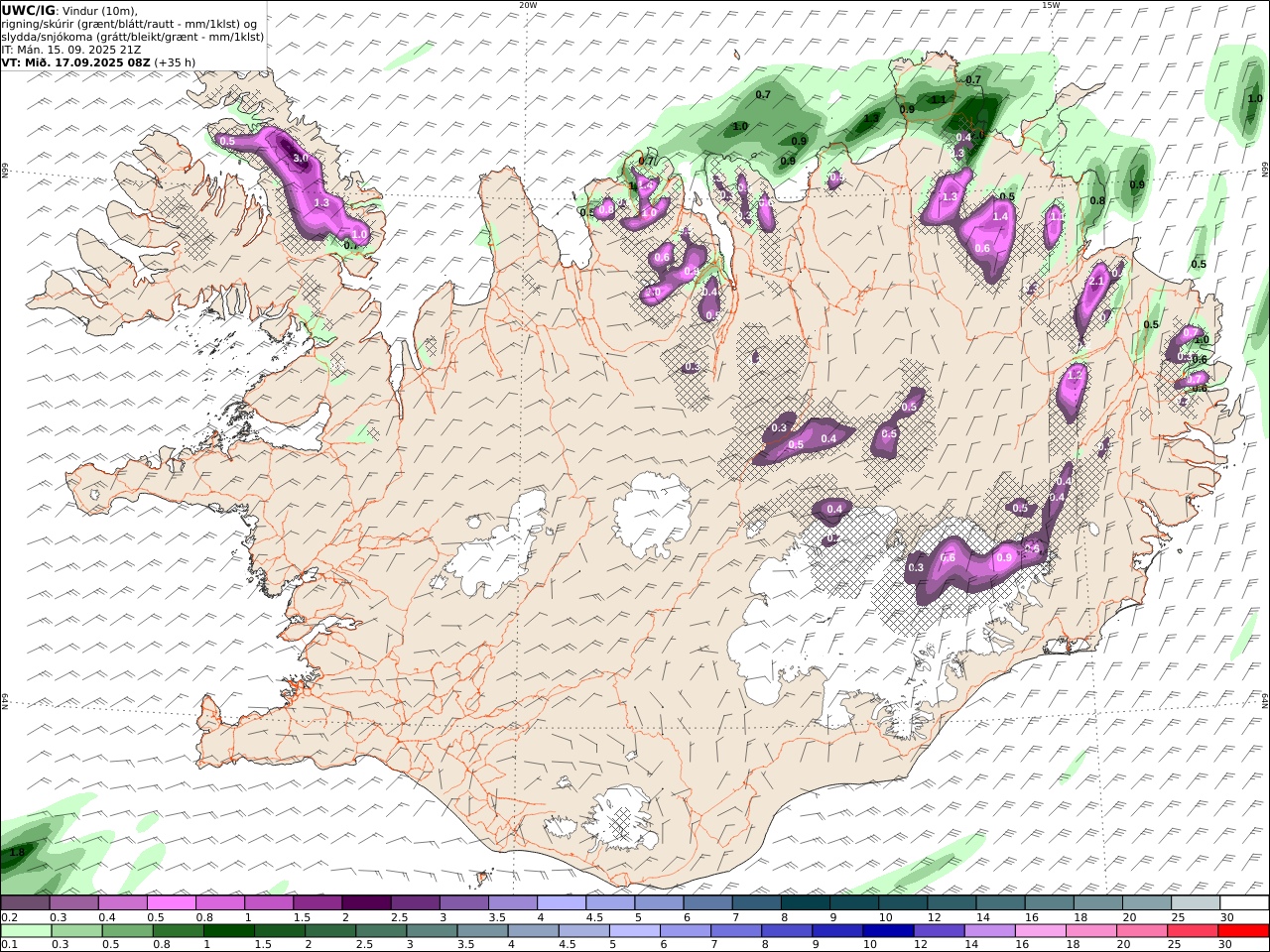Image resolution: width=1270 pixels, height=952 pixels.
Task: Click the '0.2' label starting the snow legend
Action: pyautogui.click(x=9, y=917)
